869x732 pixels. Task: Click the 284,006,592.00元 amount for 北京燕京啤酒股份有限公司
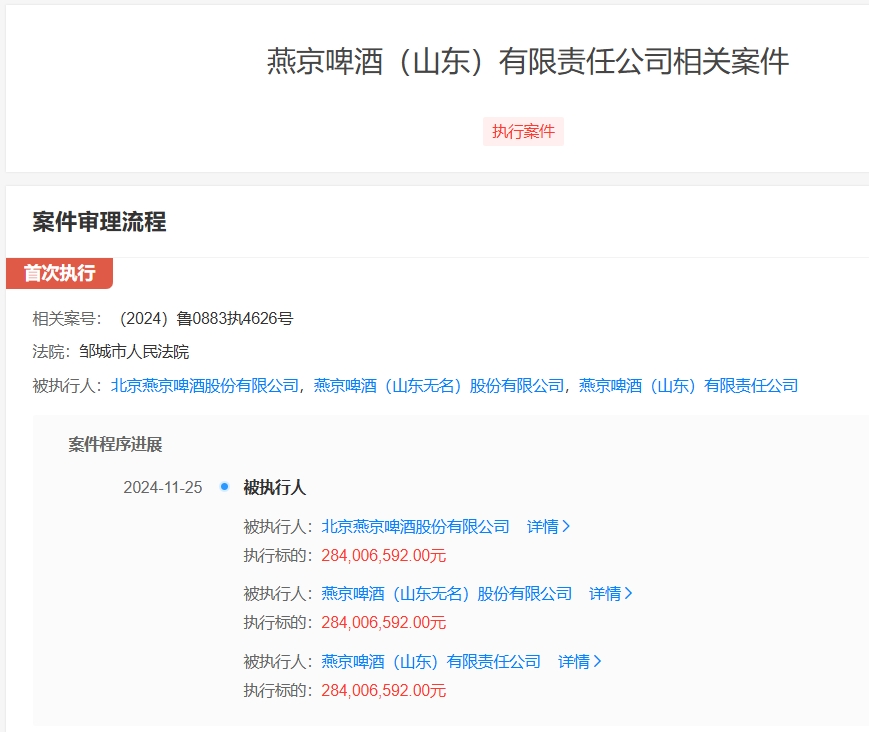point(384,556)
